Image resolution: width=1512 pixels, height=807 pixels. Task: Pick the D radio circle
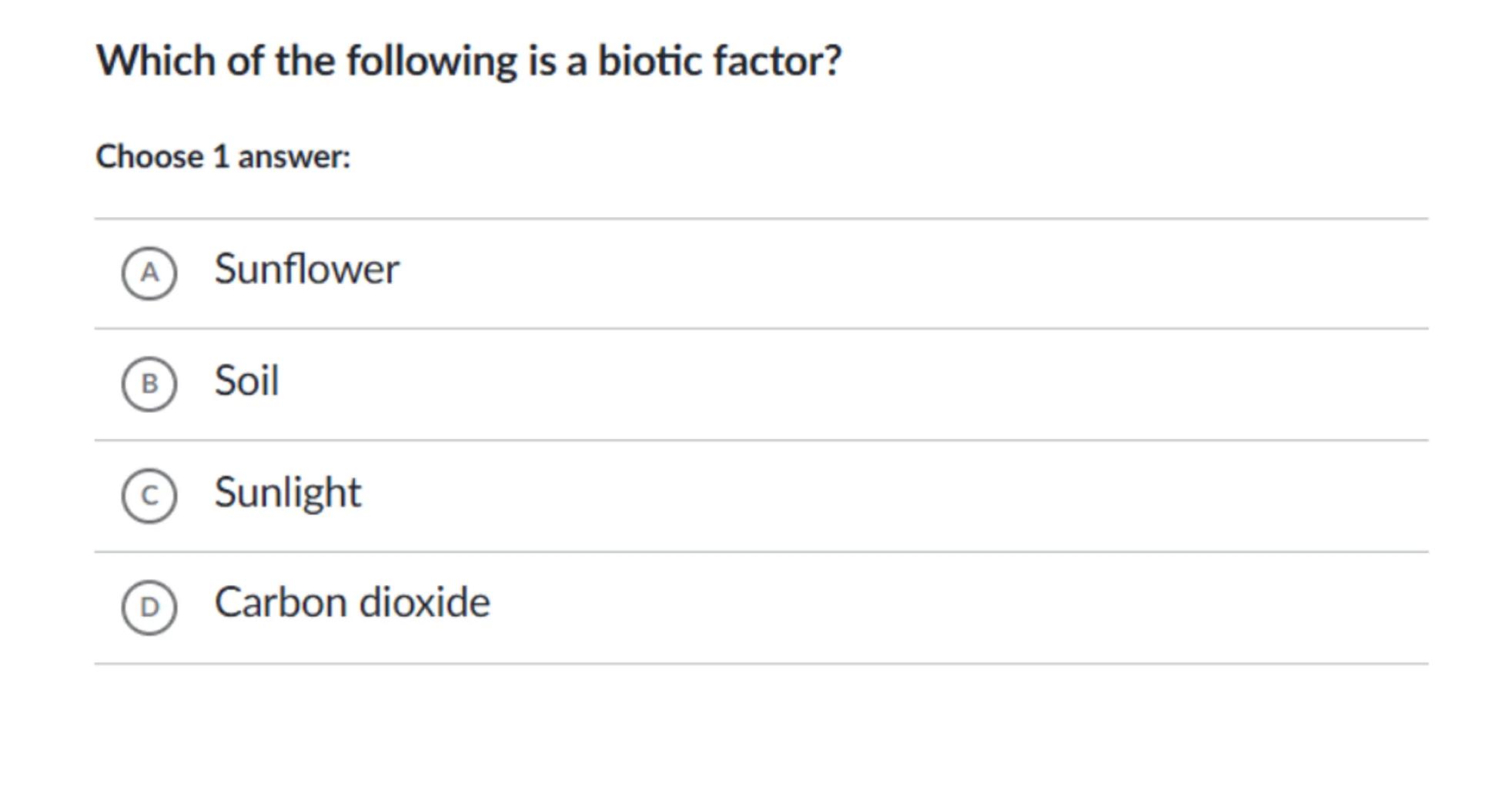coord(149,607)
